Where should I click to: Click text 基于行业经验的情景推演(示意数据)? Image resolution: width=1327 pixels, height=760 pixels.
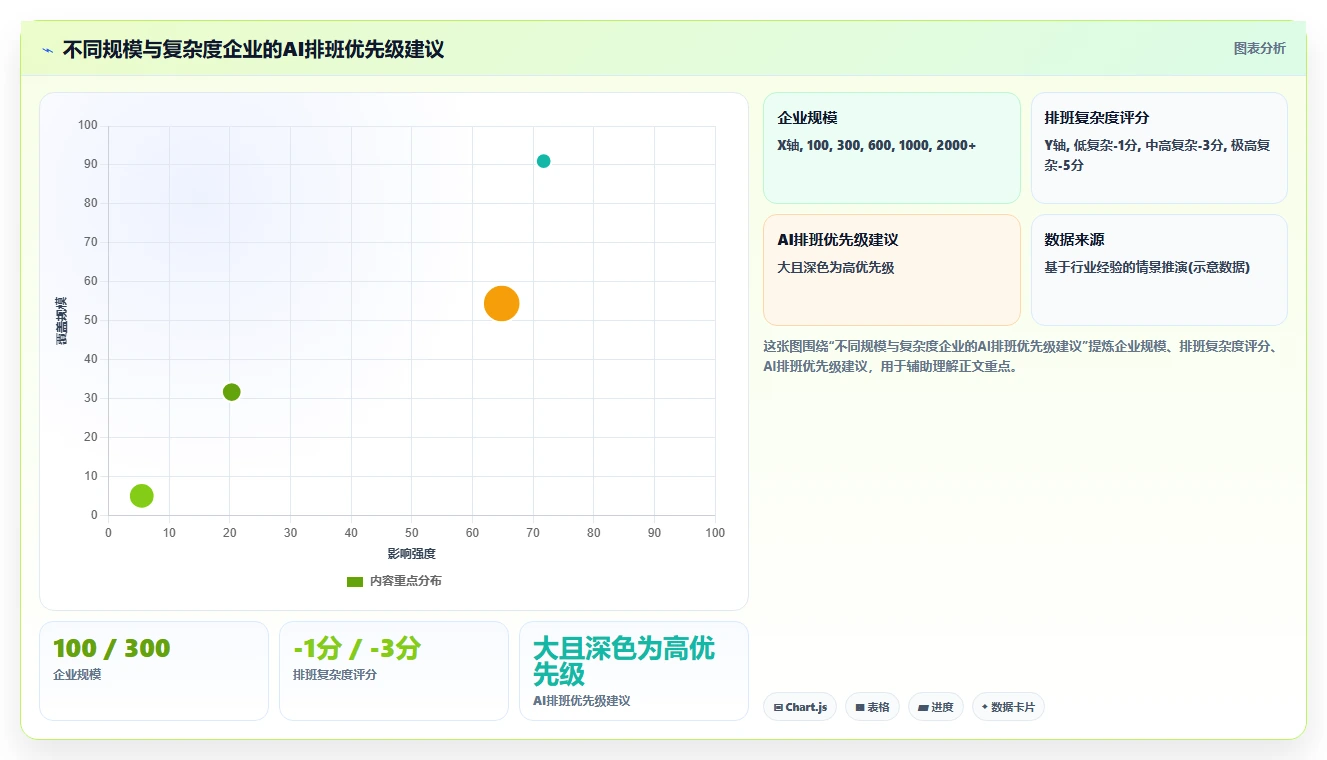click(1147, 267)
